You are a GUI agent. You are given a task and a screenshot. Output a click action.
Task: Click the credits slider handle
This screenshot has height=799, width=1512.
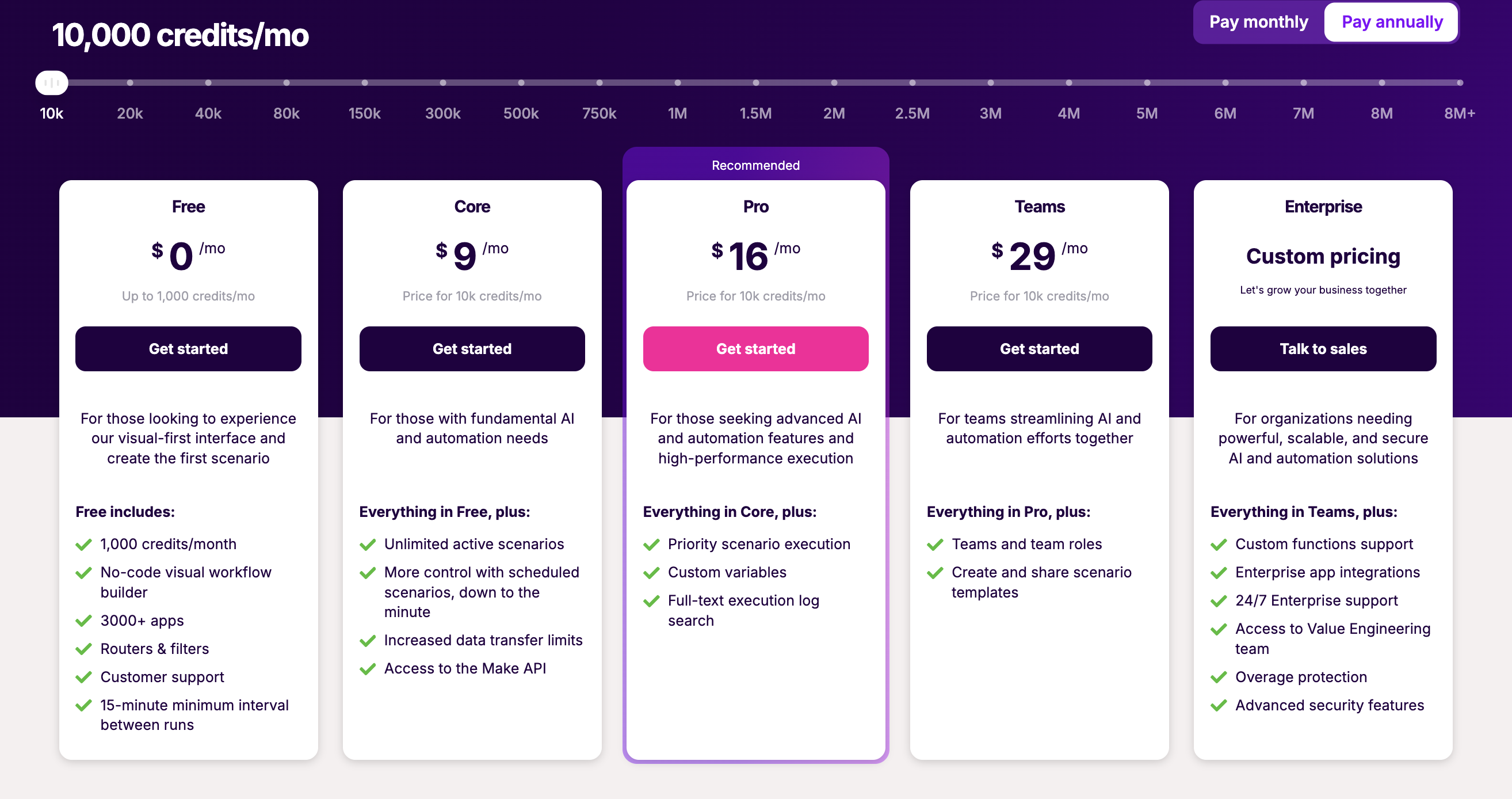[x=51, y=83]
